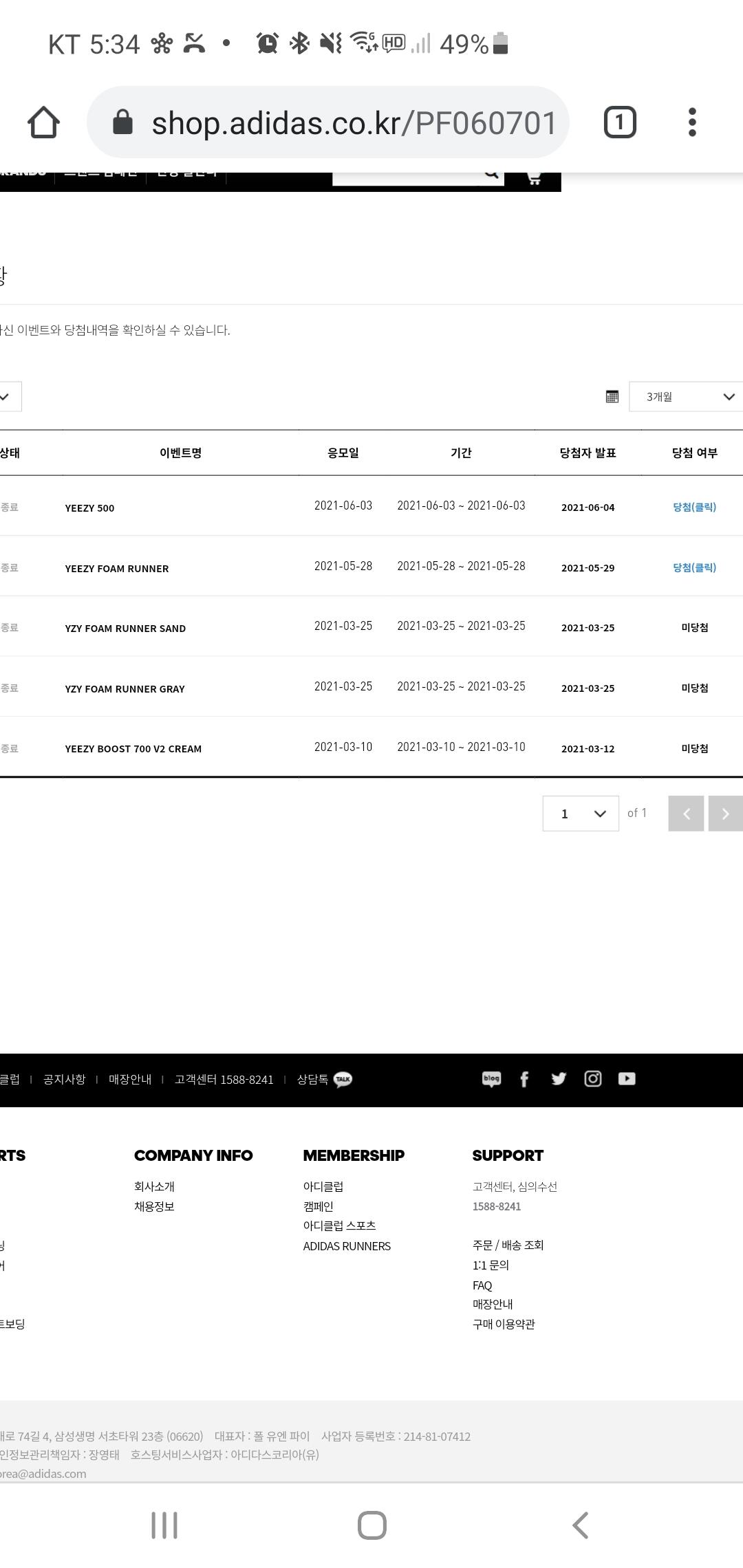
Task: Select YZY FOAM RUNNER SAND event name
Action: 125,629
